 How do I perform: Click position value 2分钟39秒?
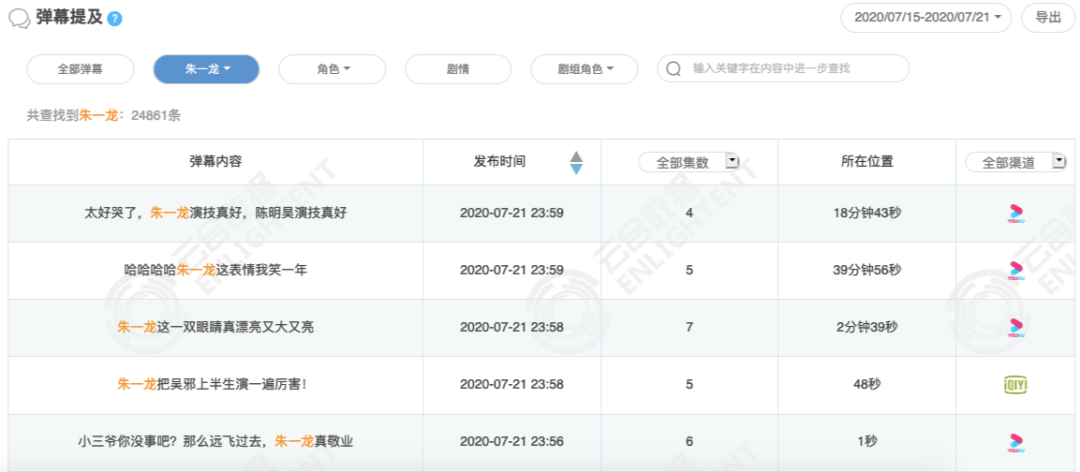pos(867,327)
